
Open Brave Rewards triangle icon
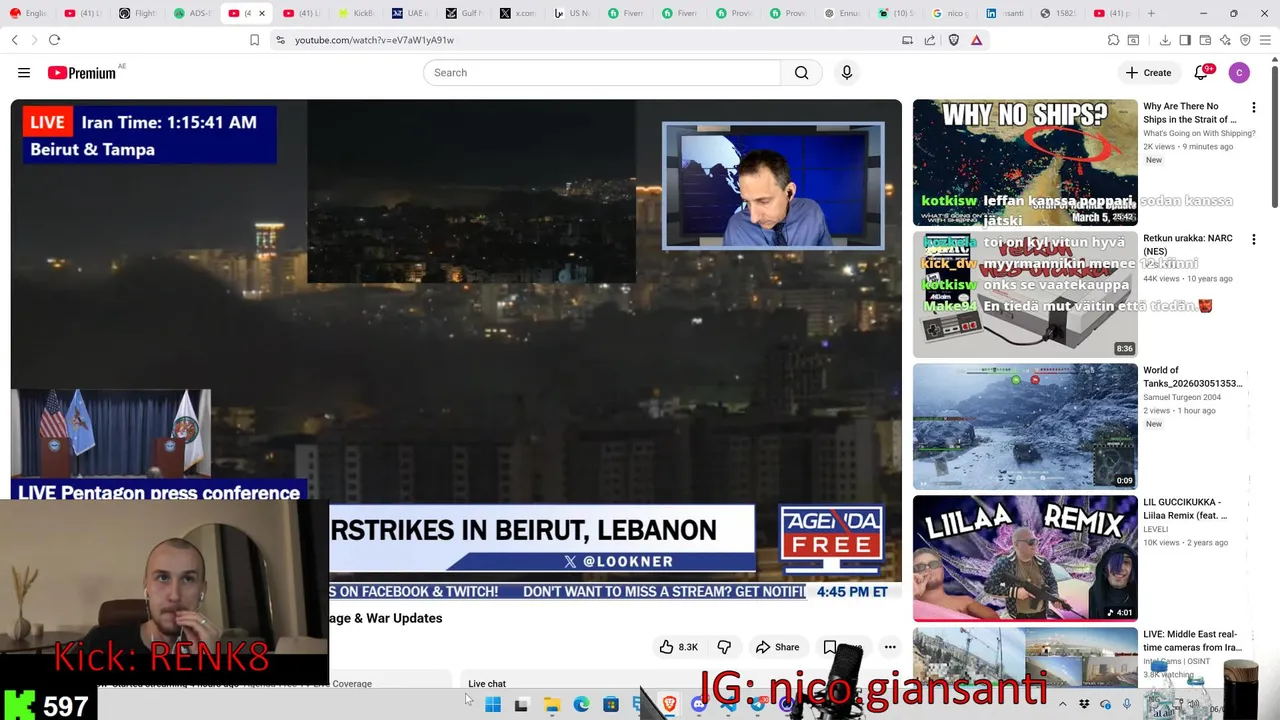coord(976,40)
